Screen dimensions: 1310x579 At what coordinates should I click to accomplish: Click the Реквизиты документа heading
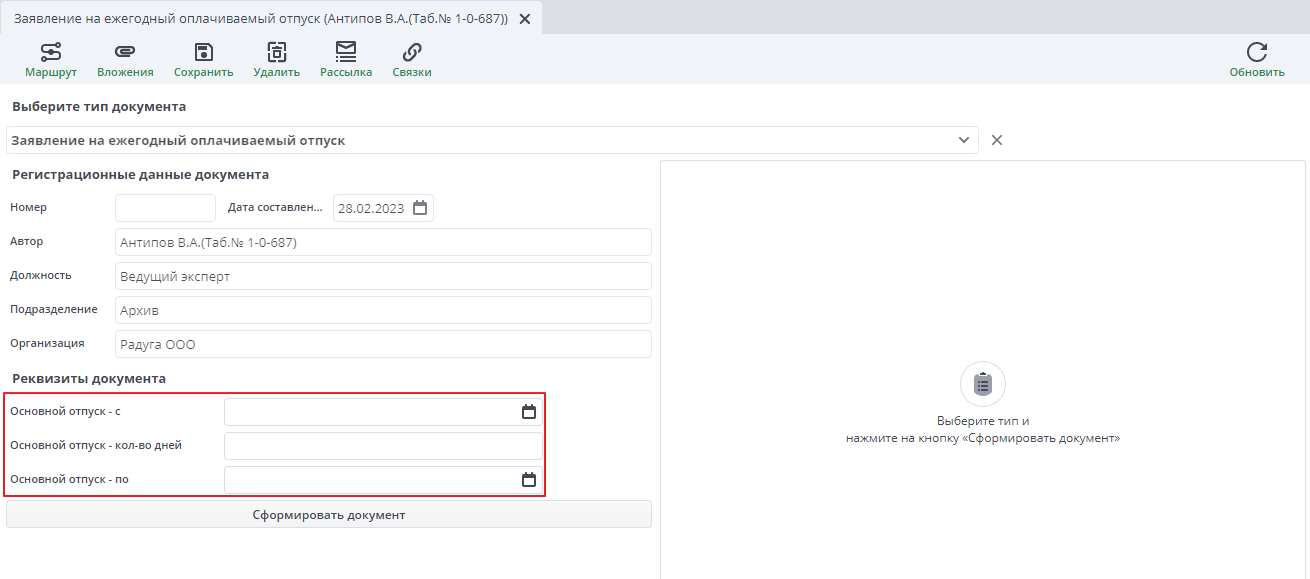(89, 378)
